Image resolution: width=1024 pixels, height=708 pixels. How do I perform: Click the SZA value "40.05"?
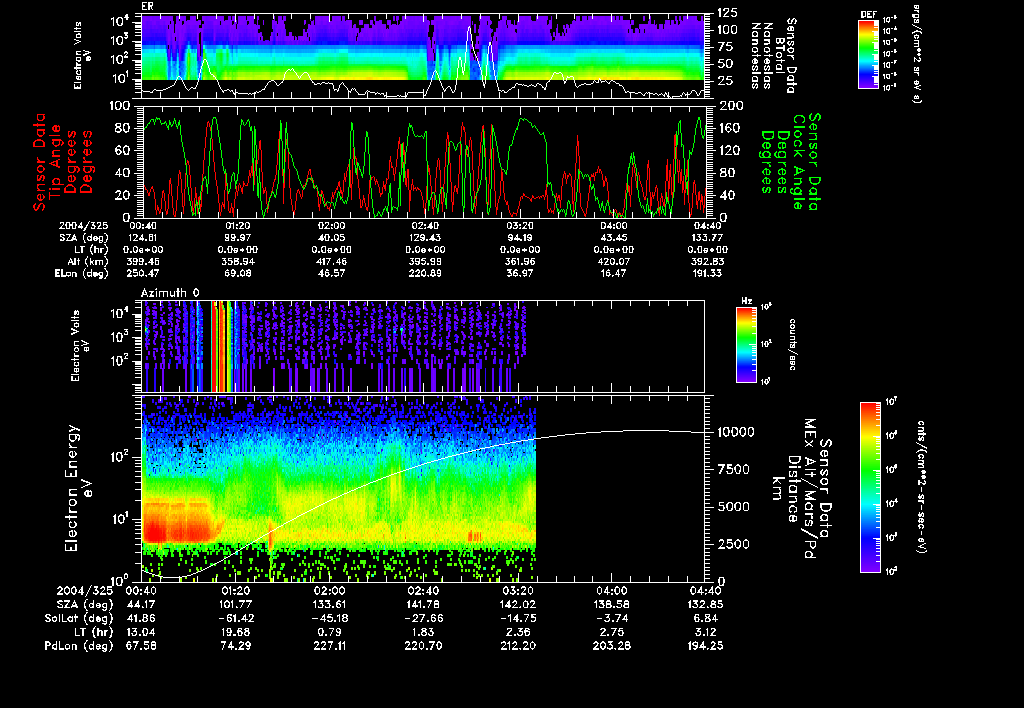330,238
